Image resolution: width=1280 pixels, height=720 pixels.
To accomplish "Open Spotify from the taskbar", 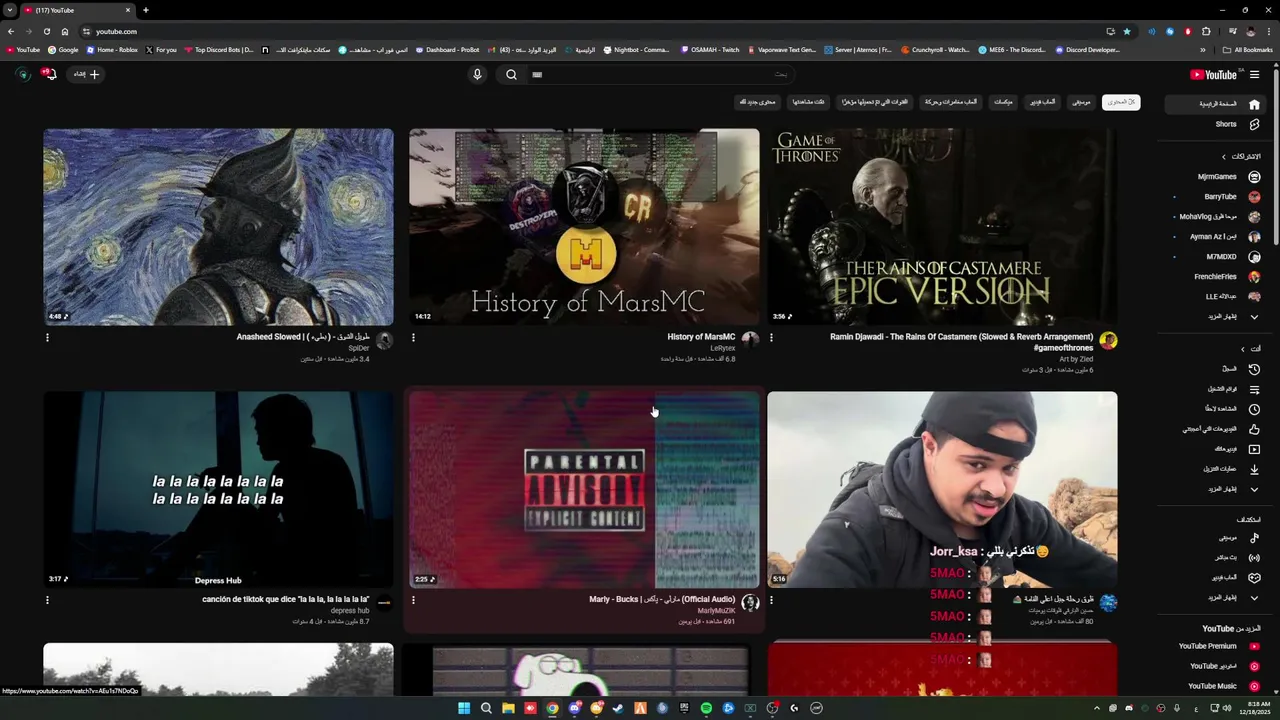I will [706, 708].
